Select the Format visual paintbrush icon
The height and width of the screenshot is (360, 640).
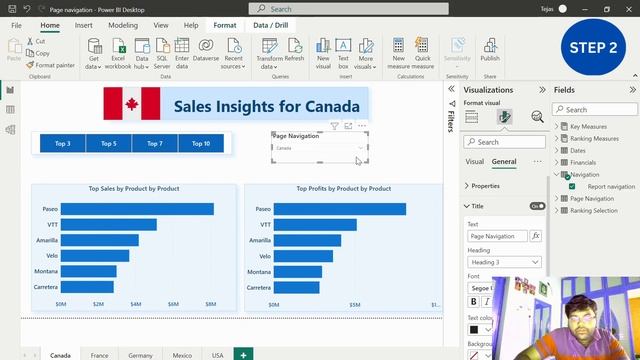tap(504, 117)
